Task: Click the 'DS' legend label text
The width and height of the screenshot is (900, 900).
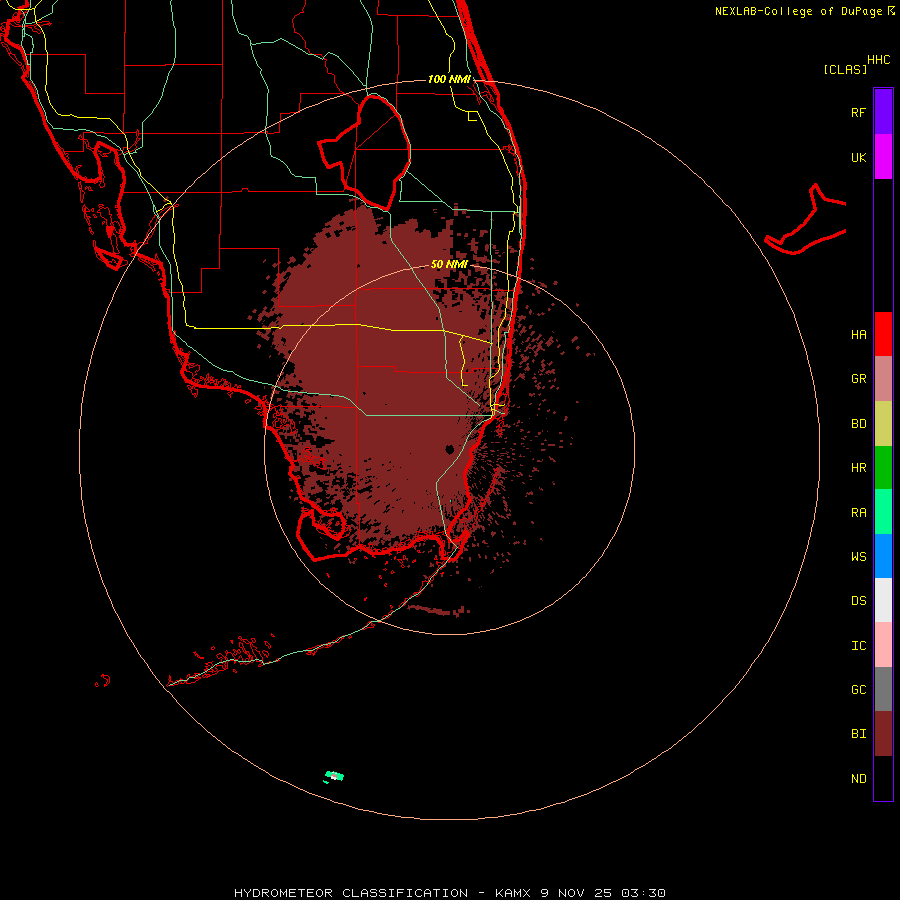Action: (858, 601)
